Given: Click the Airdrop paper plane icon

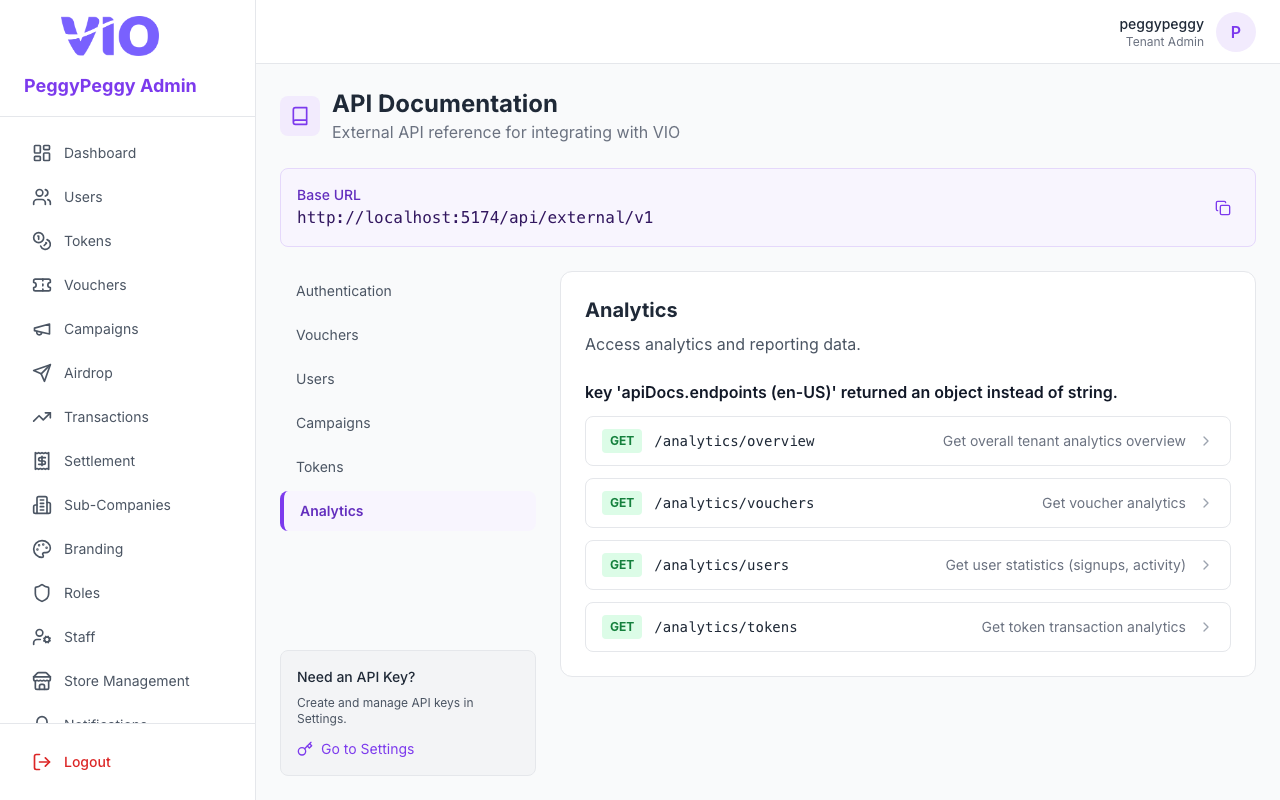Looking at the screenshot, I should (x=42, y=373).
